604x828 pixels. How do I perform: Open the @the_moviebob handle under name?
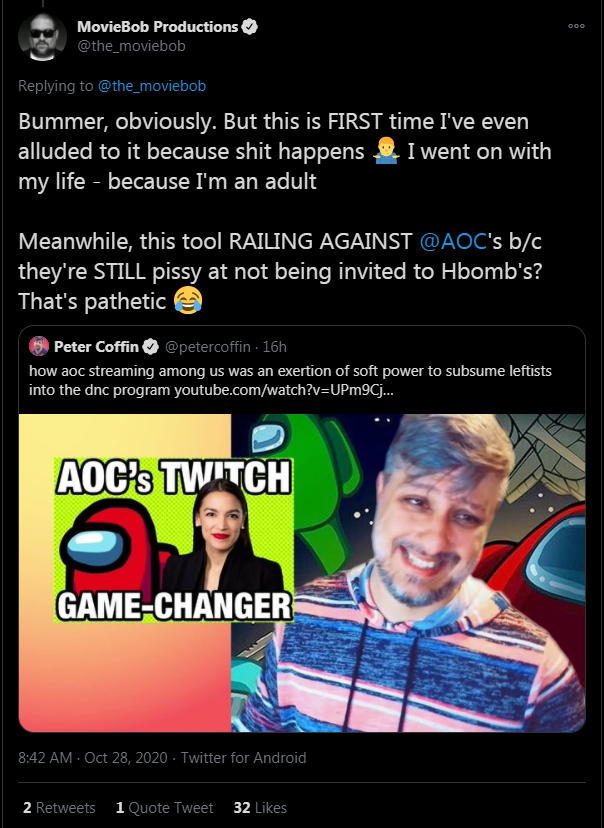click(131, 46)
